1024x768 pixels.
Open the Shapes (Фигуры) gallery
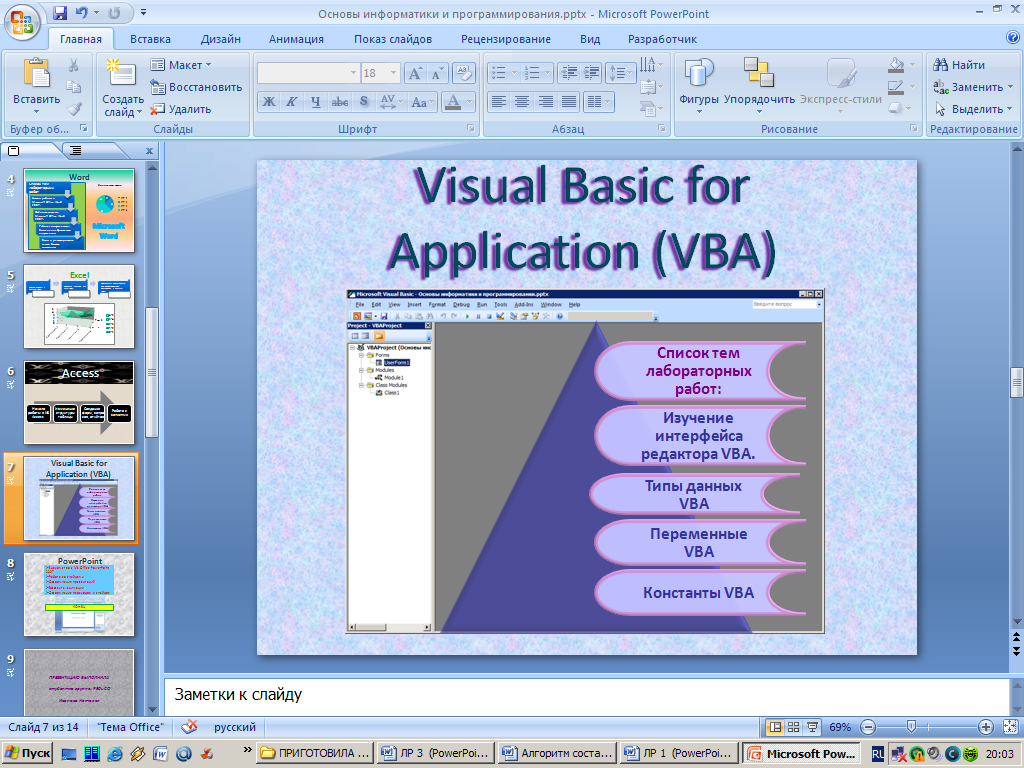[x=699, y=85]
